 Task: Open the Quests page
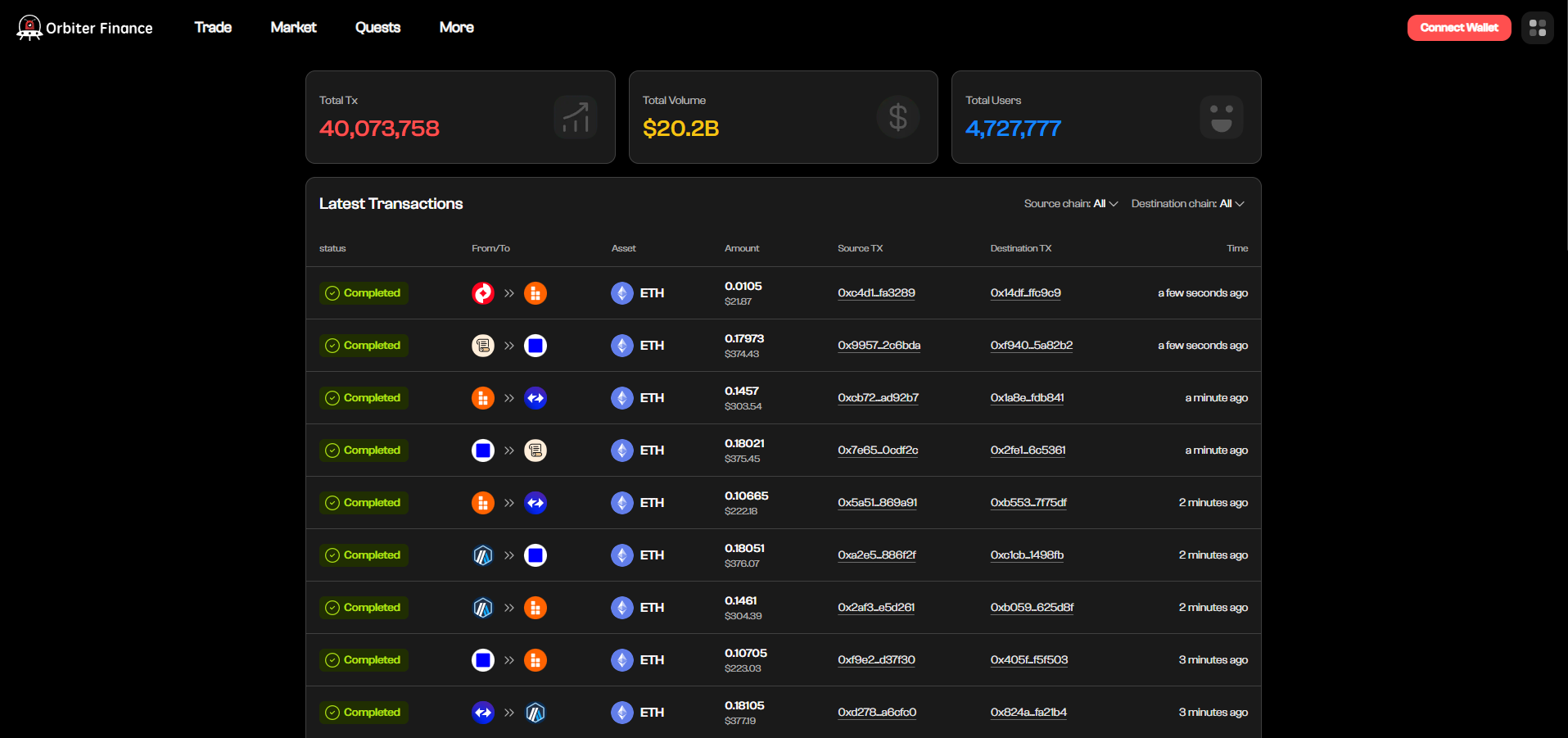coord(377,27)
